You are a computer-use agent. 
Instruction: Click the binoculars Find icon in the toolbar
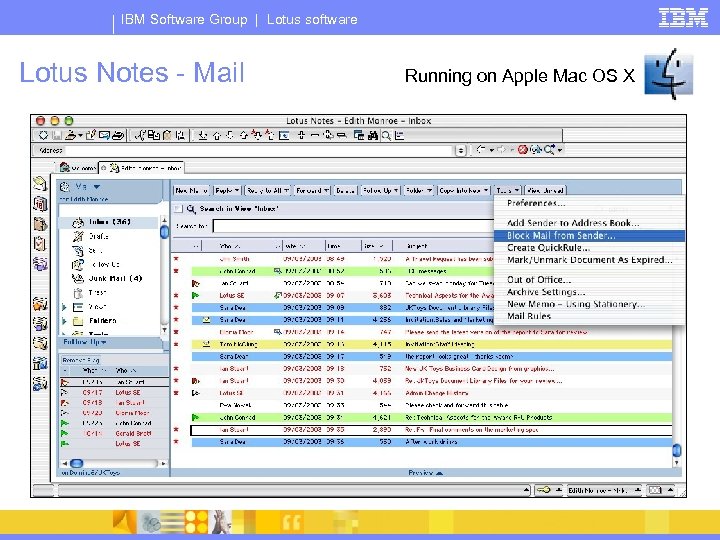373,135
